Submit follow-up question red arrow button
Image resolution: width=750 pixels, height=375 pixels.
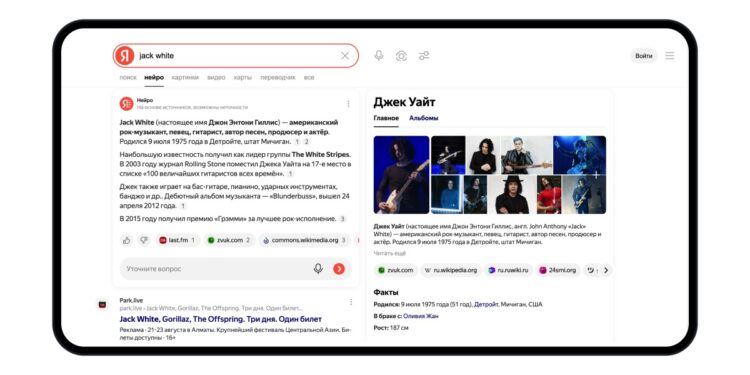click(x=339, y=269)
